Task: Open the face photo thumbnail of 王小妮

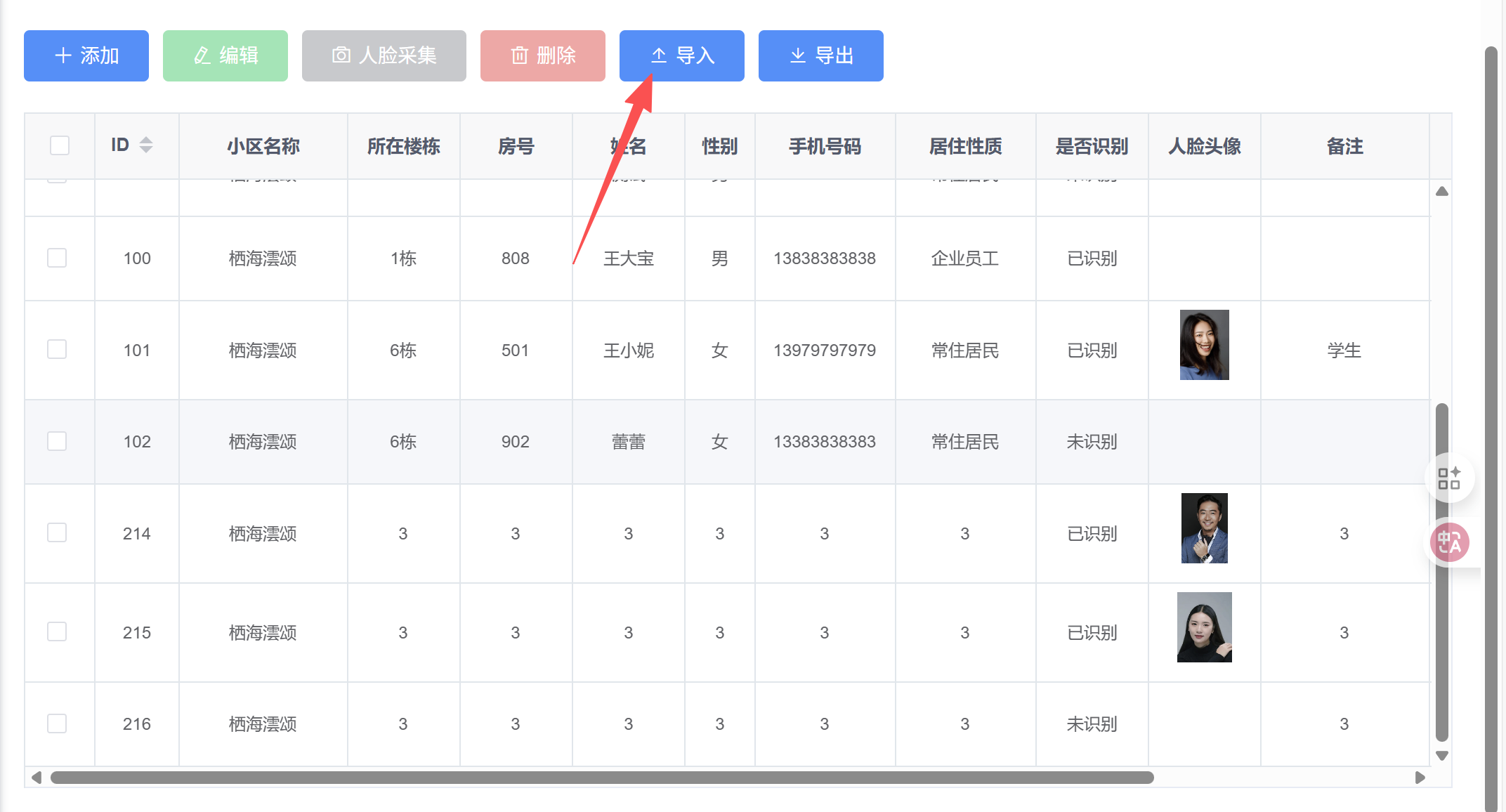Action: point(1204,345)
